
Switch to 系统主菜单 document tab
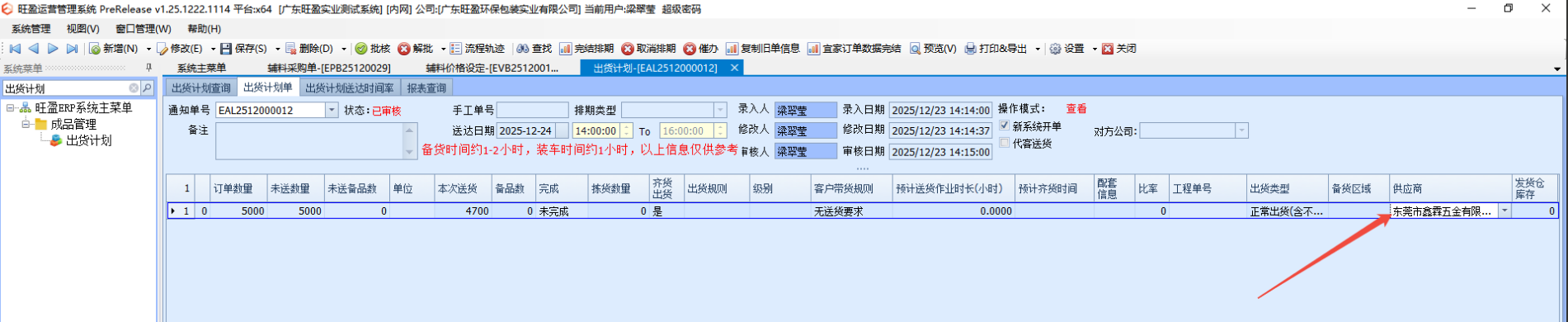point(201,68)
